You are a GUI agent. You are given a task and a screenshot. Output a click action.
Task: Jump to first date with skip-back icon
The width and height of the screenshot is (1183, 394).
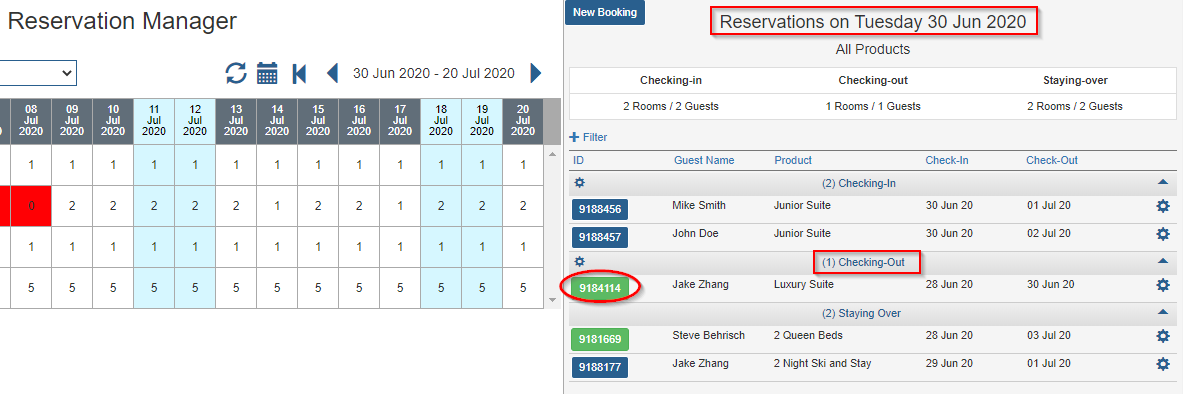click(299, 73)
